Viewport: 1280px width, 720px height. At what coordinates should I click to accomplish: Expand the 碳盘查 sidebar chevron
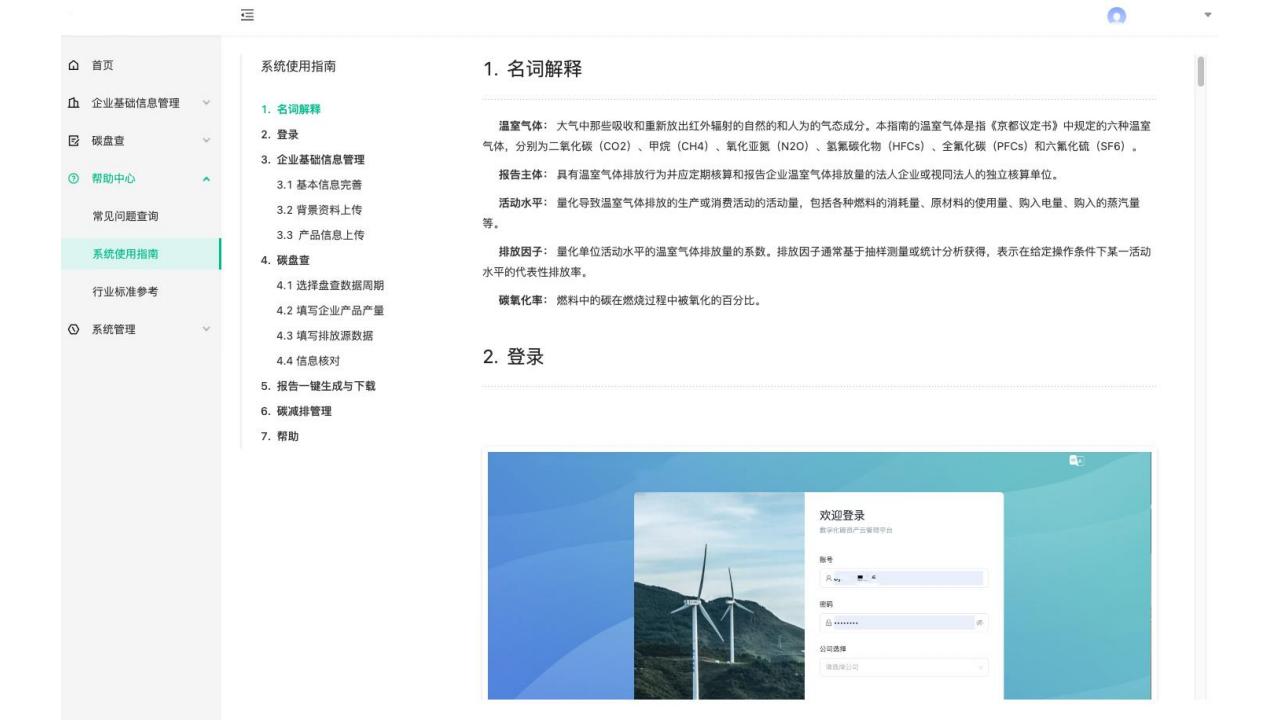tap(206, 141)
